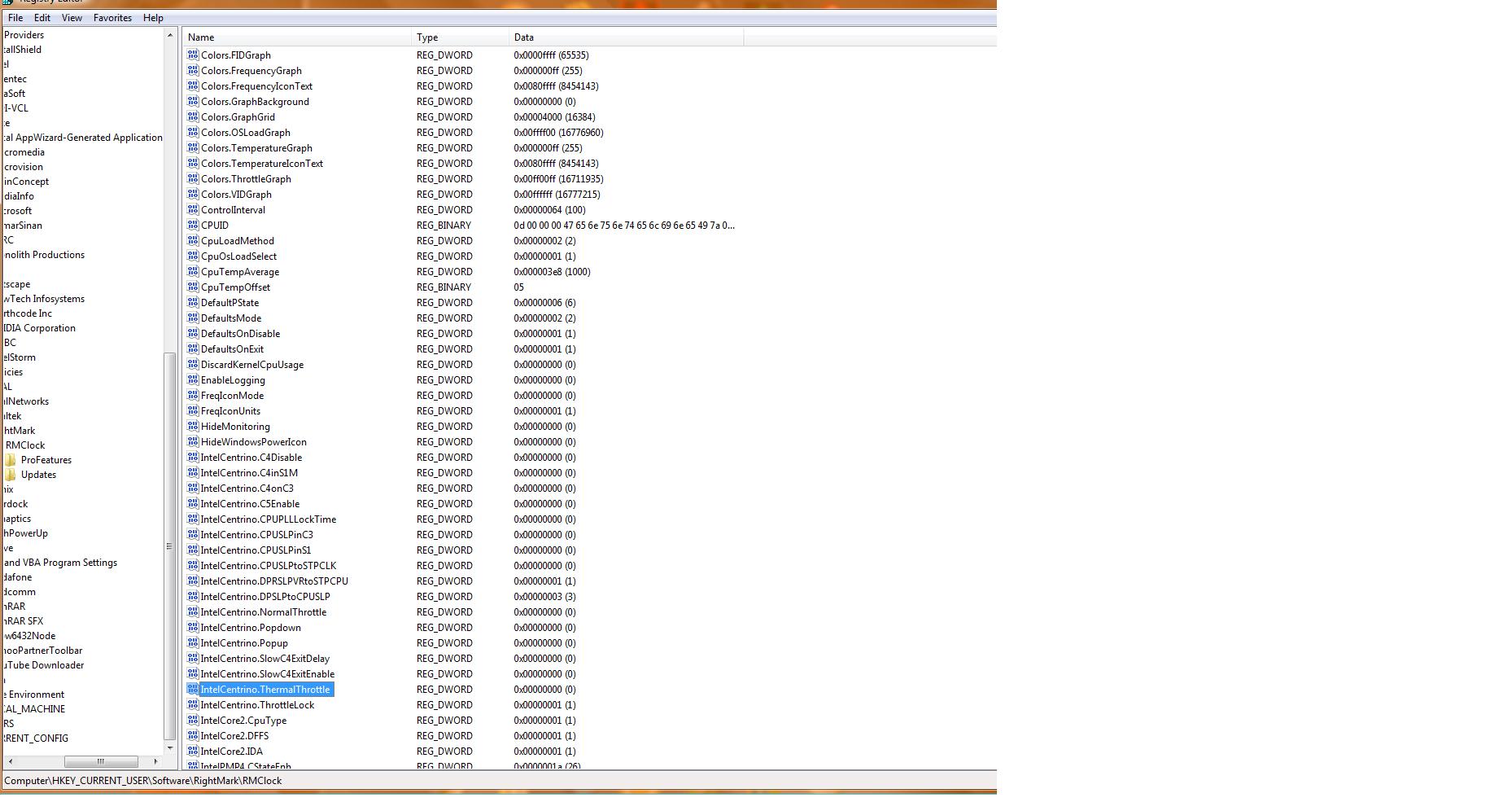
Task: Click the binary icon beside CpuTempOffset
Action: pos(193,287)
